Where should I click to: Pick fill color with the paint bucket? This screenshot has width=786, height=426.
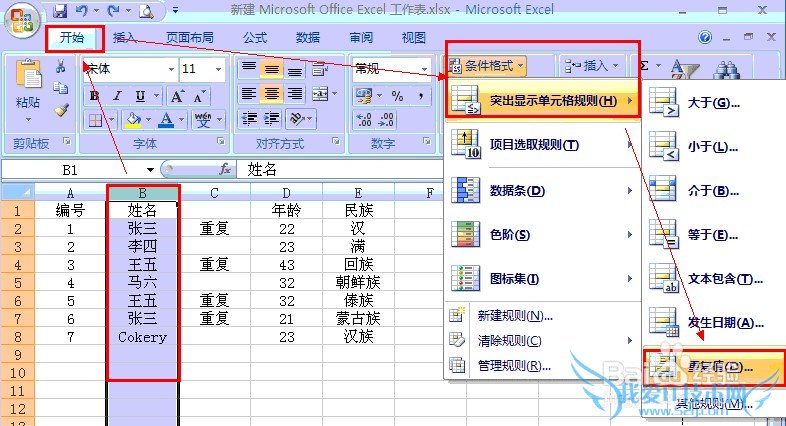pos(133,120)
